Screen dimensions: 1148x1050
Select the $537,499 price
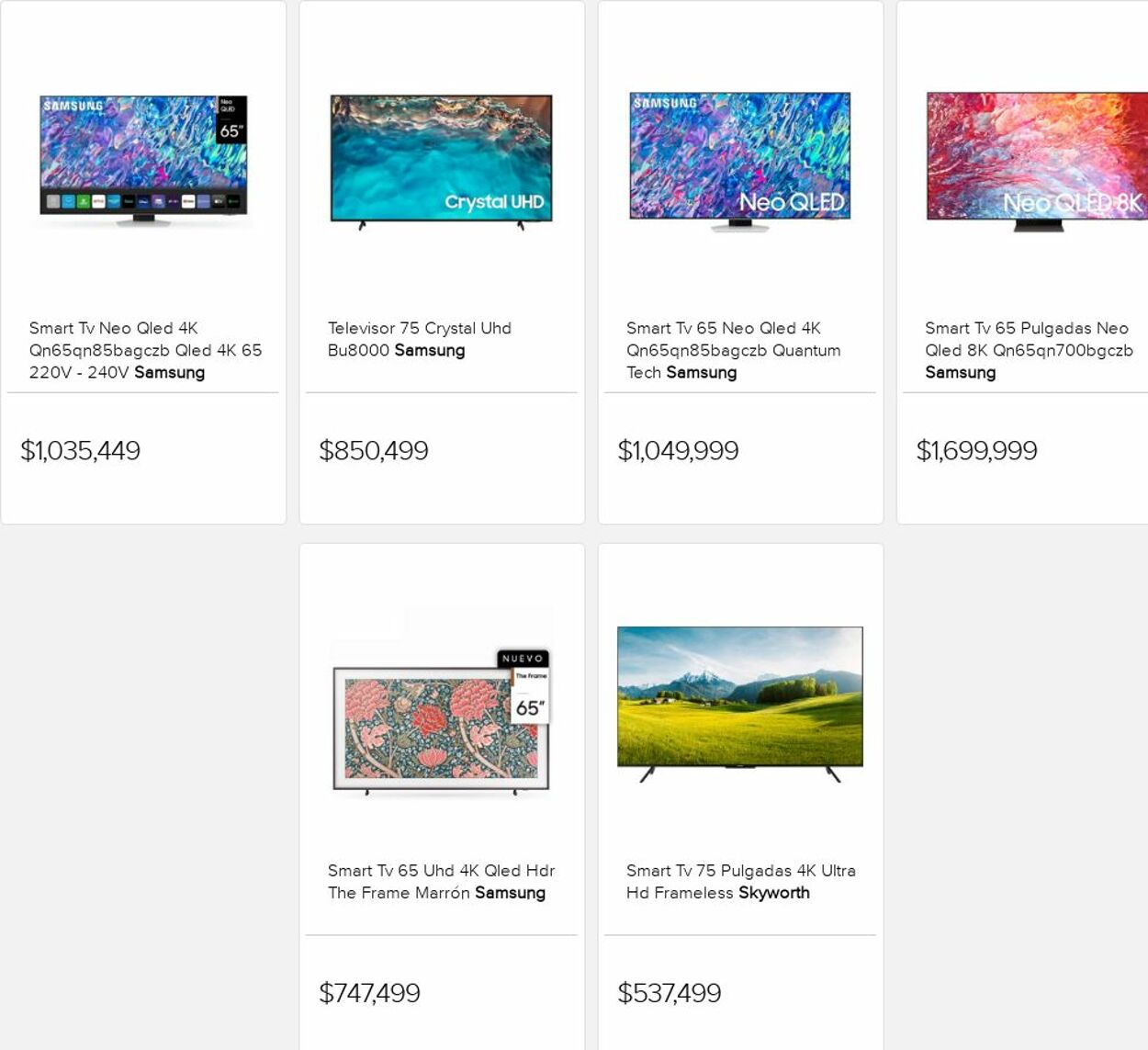tap(670, 993)
